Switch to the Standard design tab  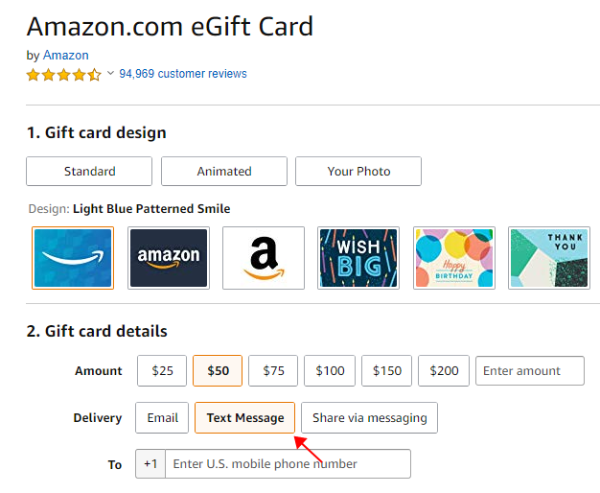(x=89, y=171)
